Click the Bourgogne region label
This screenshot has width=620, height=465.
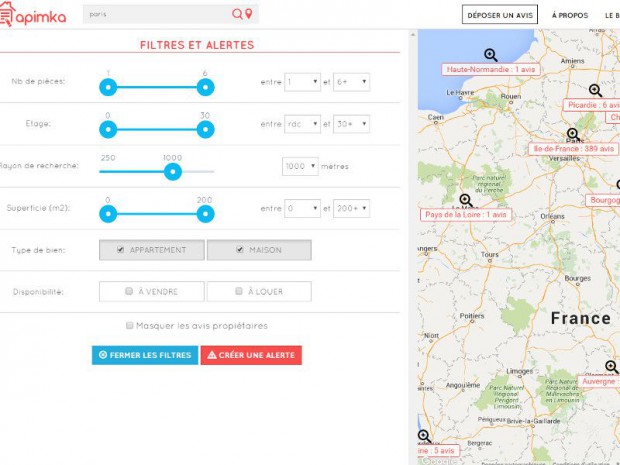click(603, 200)
